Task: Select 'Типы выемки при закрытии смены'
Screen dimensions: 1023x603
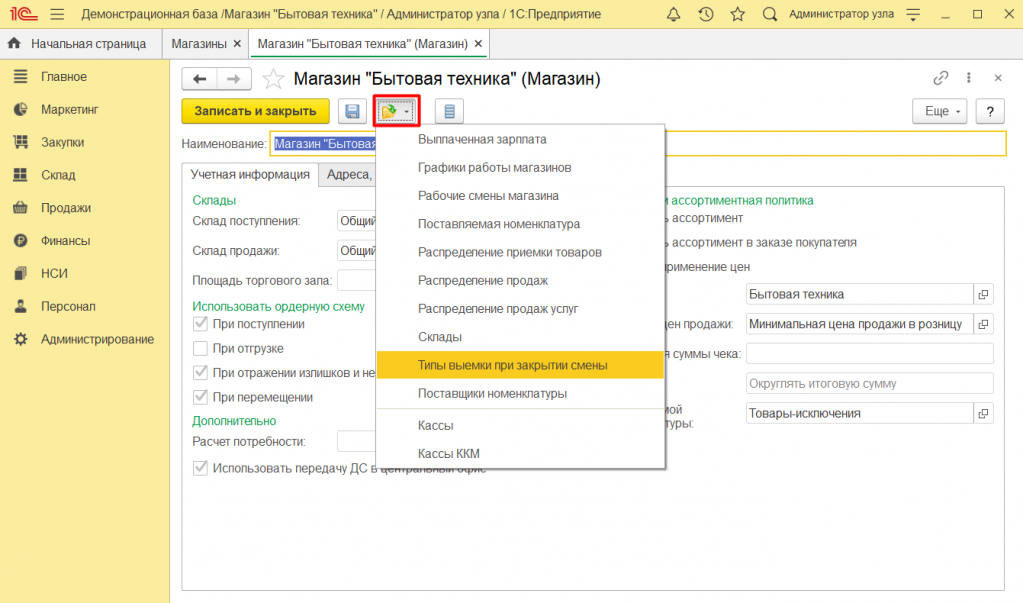Action: pyautogui.click(x=512, y=365)
